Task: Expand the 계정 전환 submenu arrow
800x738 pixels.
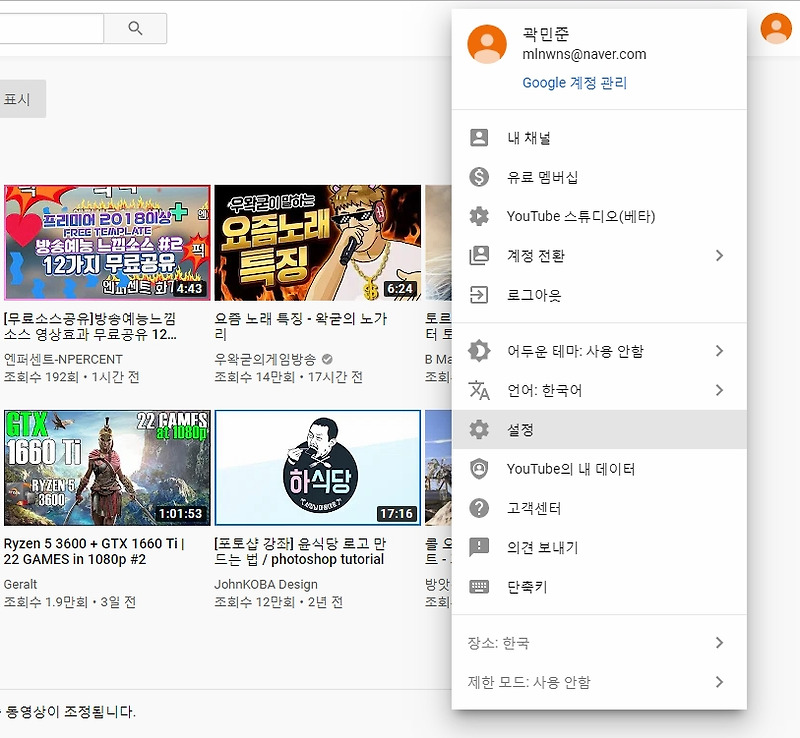Action: 719,256
